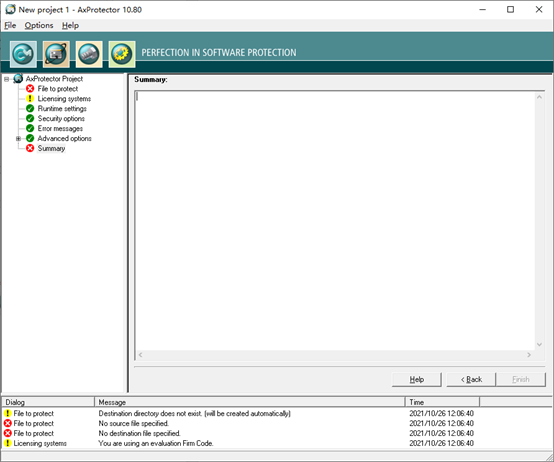Click the third toolbar icon with USB dongle
Viewport: 554px width, 462px height.
[x=89, y=54]
